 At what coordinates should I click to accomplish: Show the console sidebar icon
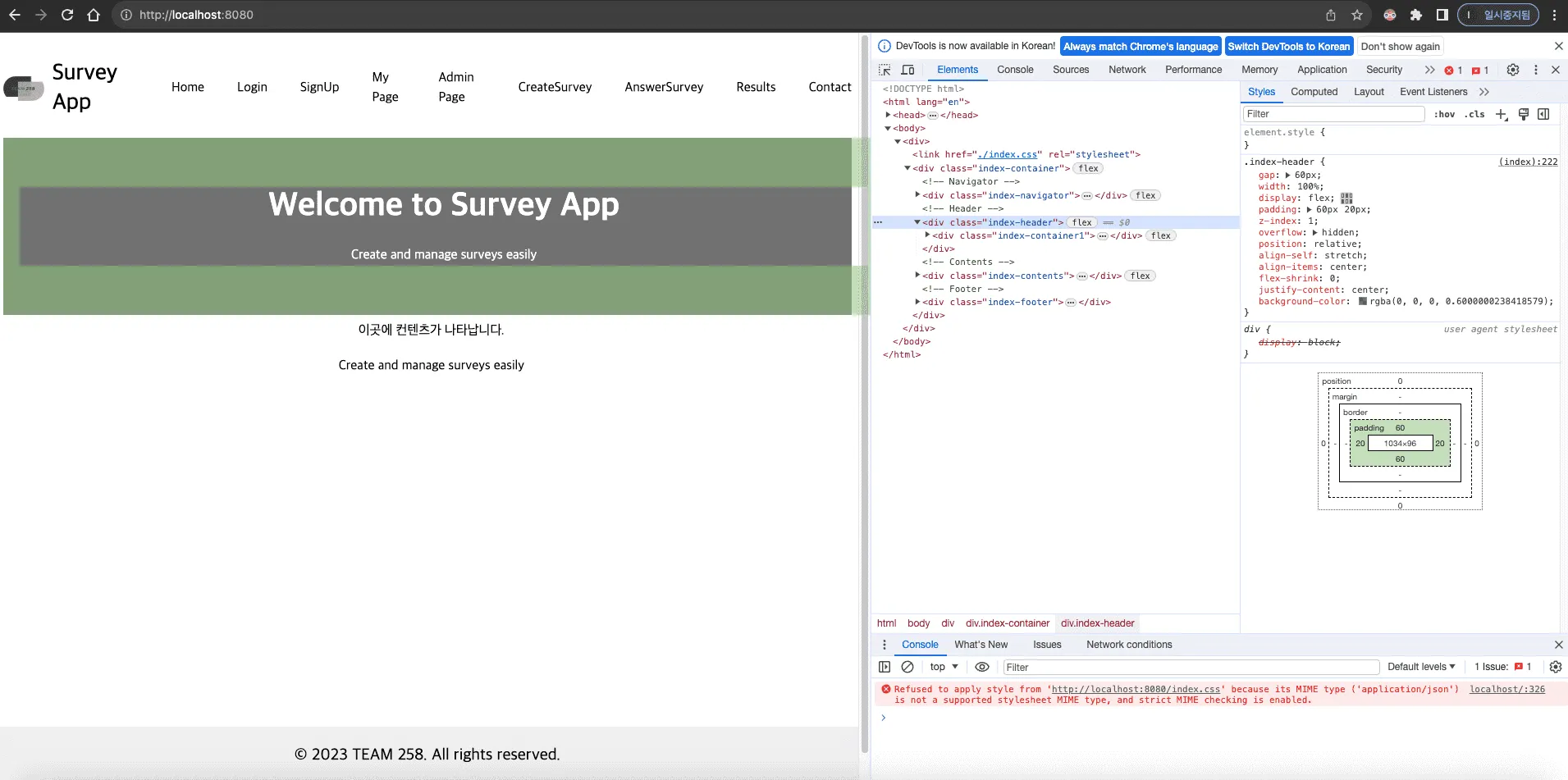coord(885,667)
